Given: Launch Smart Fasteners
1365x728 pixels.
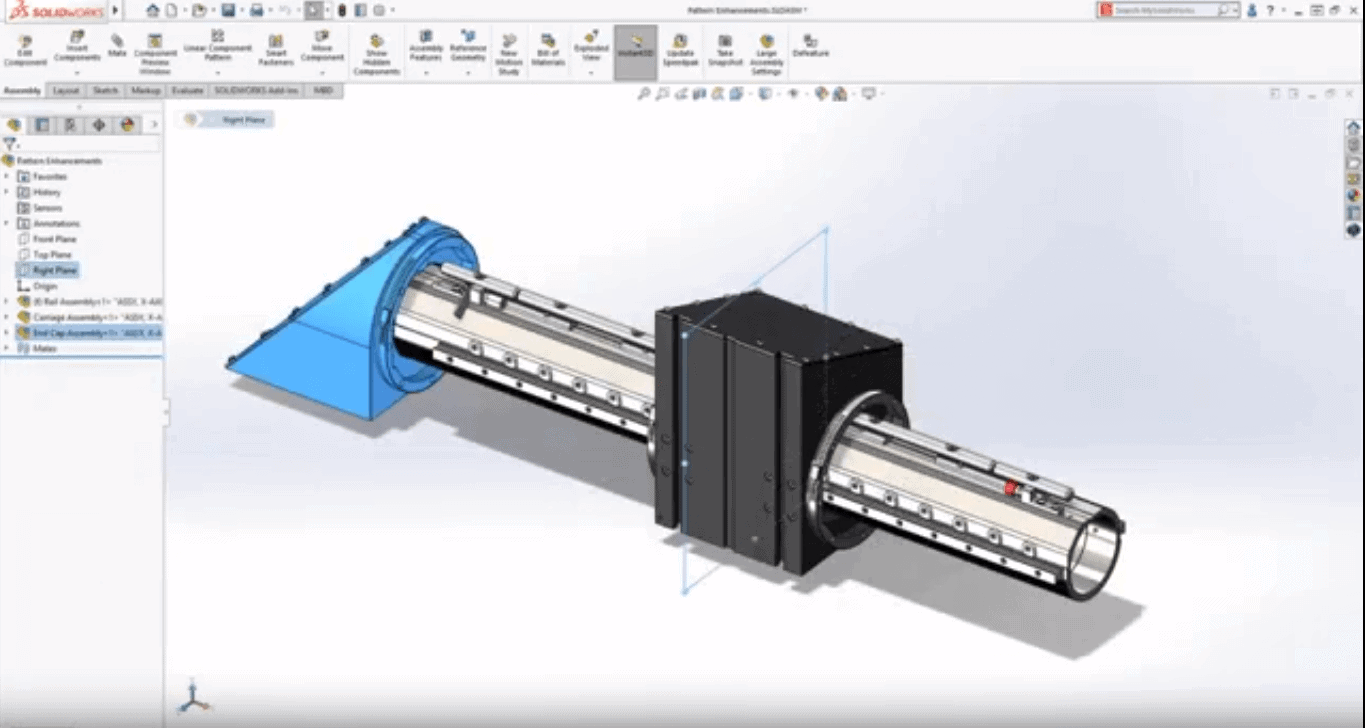Looking at the screenshot, I should 276,50.
